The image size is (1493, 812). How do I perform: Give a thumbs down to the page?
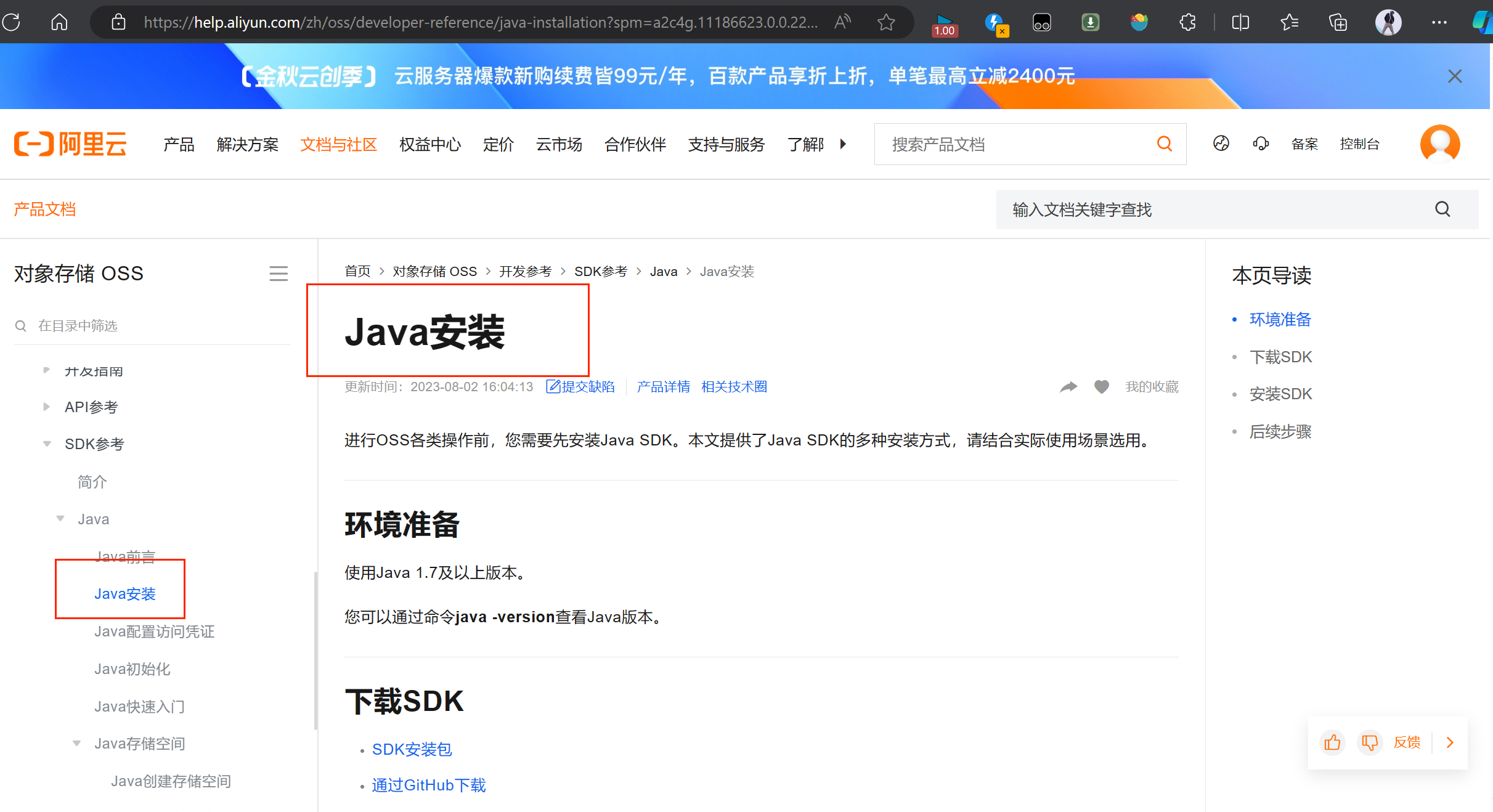point(1369,742)
